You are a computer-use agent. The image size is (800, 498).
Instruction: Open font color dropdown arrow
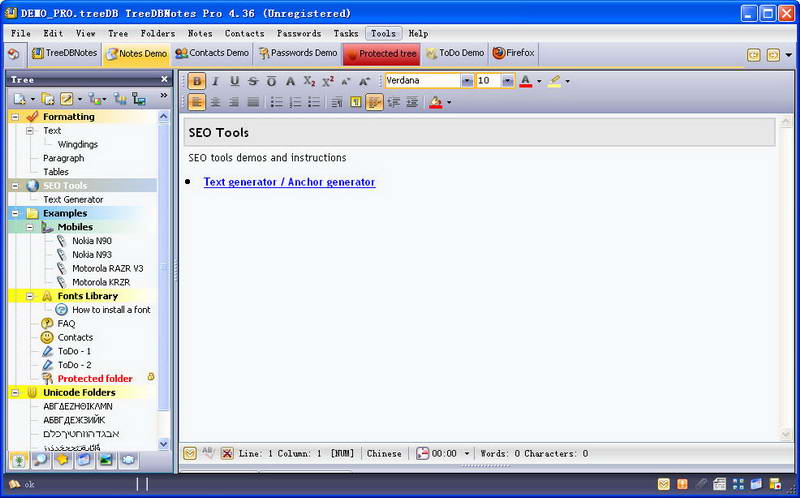coord(539,81)
